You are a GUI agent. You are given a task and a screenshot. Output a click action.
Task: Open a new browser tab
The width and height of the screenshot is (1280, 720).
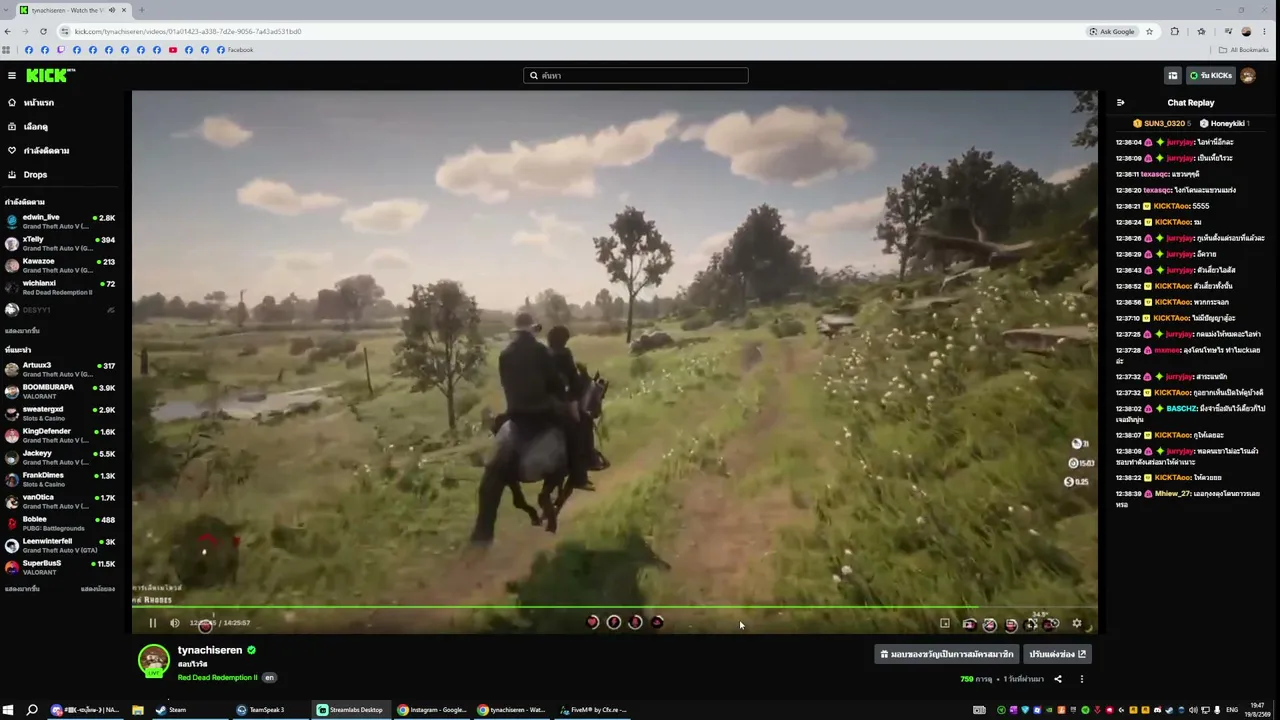(141, 10)
